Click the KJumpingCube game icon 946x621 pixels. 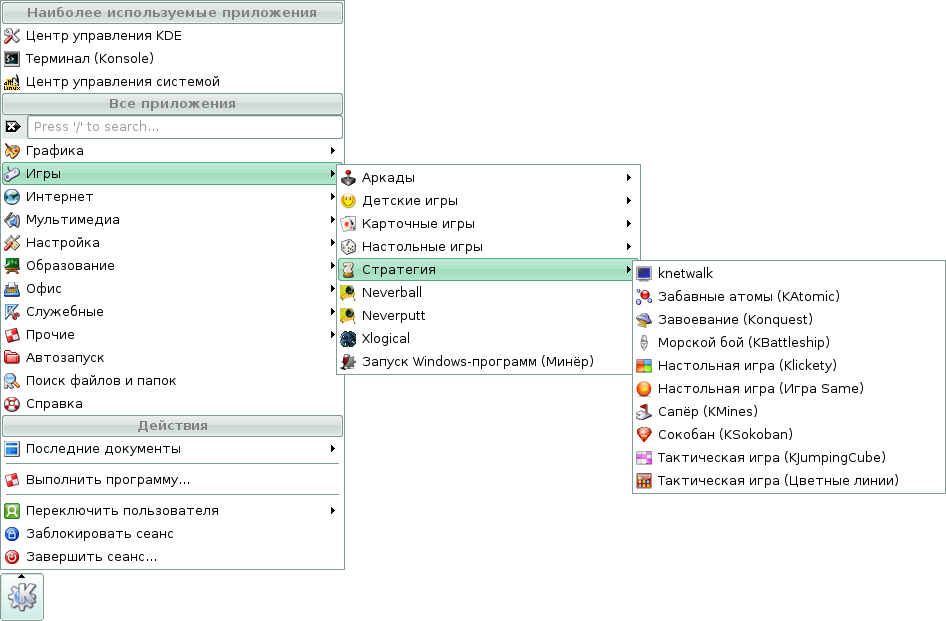[644, 458]
